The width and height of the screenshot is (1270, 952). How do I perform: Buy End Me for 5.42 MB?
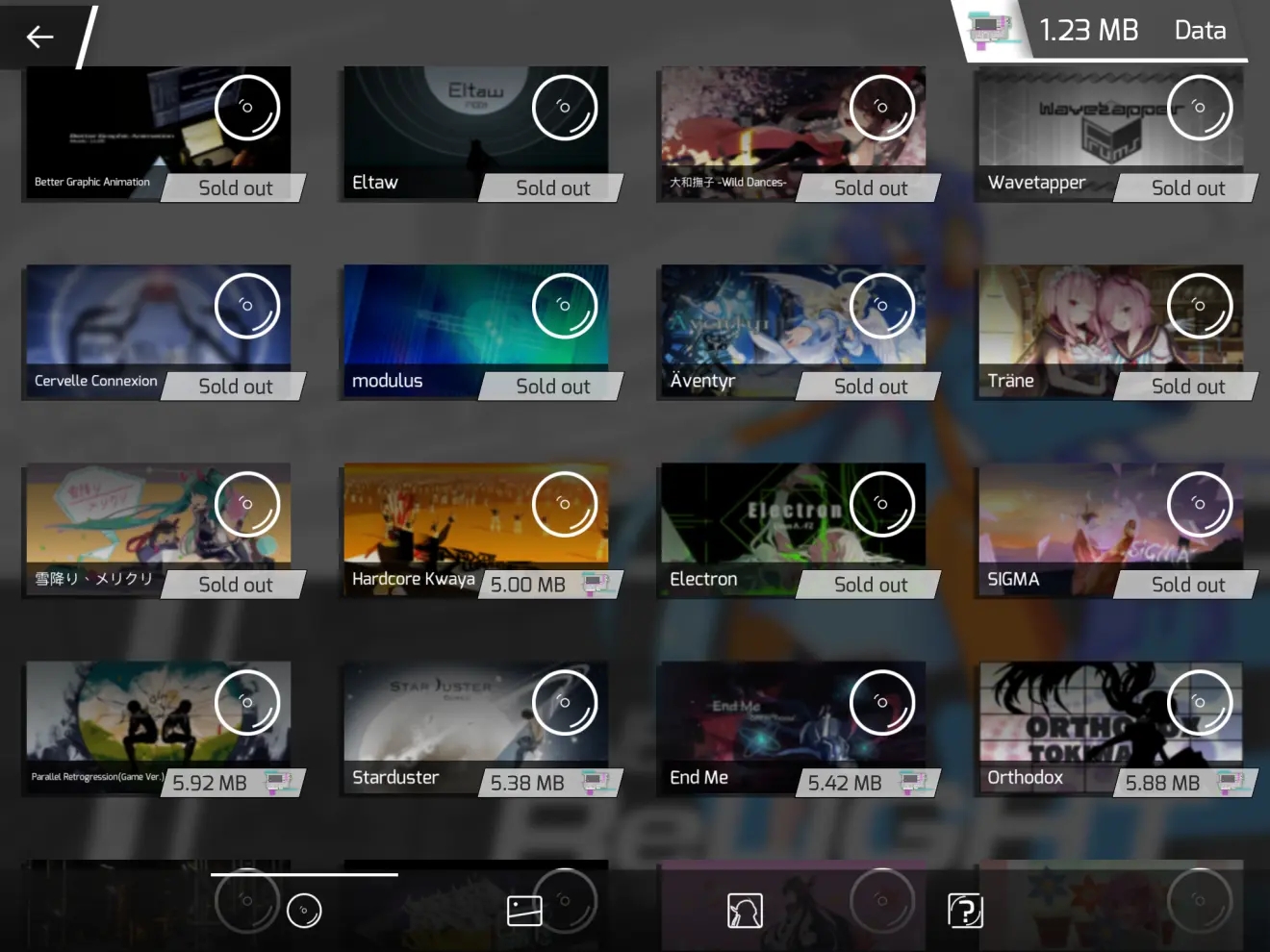pyautogui.click(x=867, y=783)
